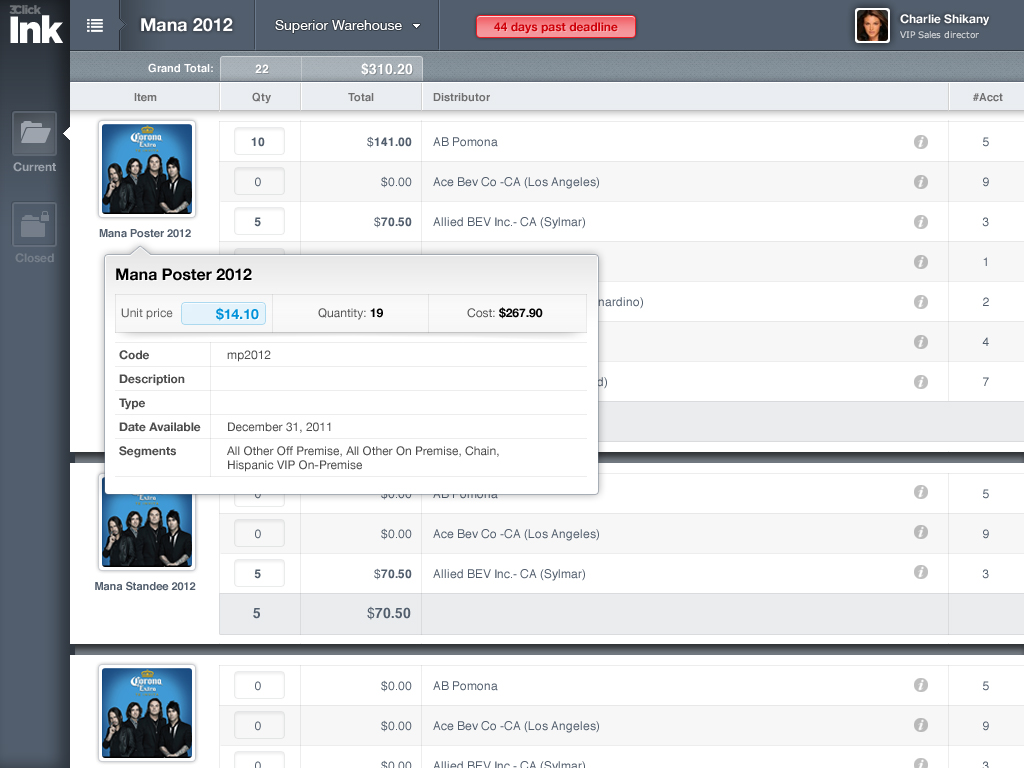
Task: Edit Allied BEV quantity 5 for Mana Poster
Action: [x=259, y=222]
